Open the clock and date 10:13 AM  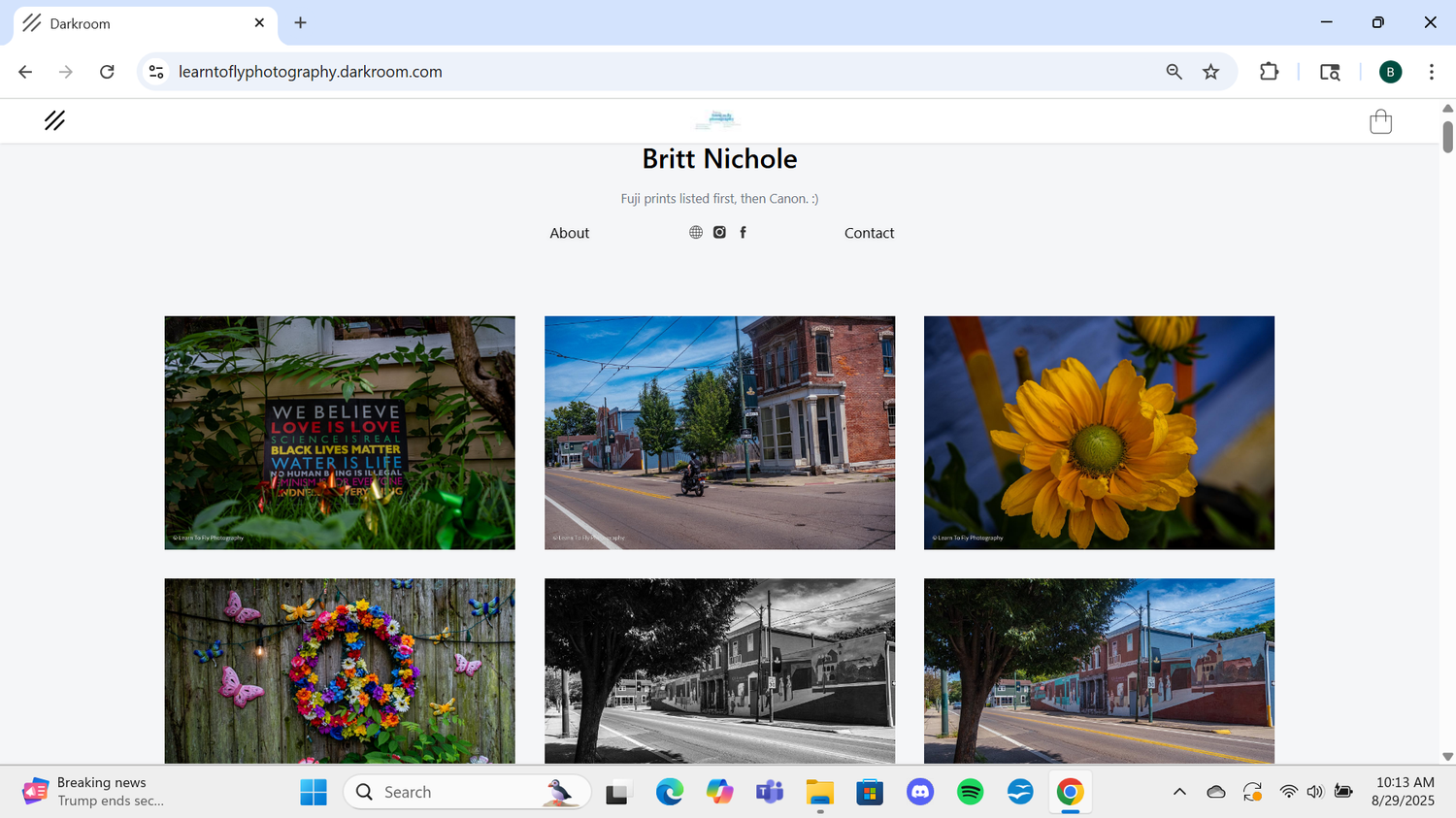(x=1404, y=792)
